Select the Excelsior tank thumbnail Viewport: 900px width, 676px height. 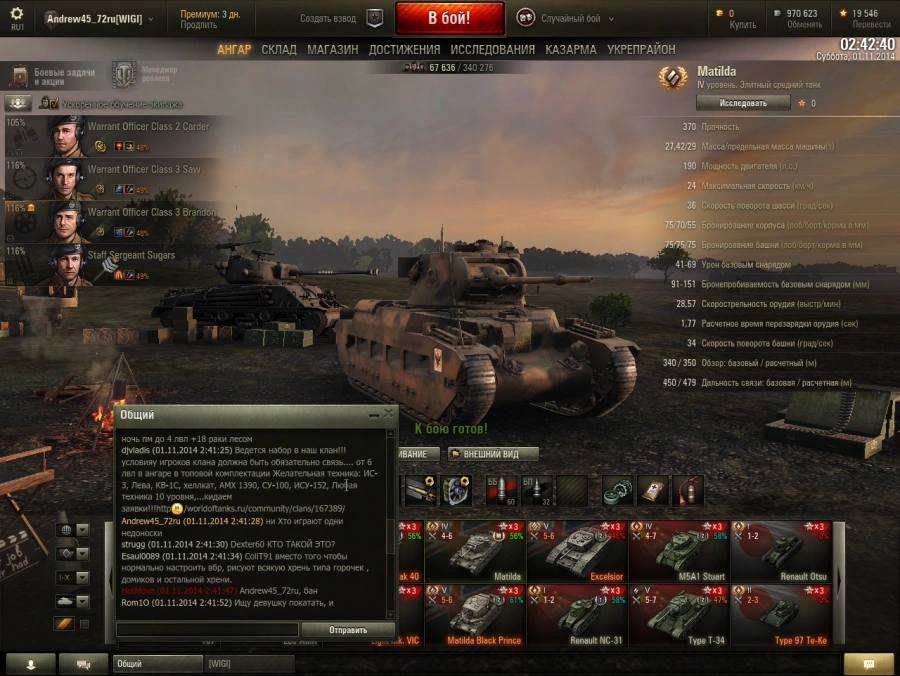point(577,551)
